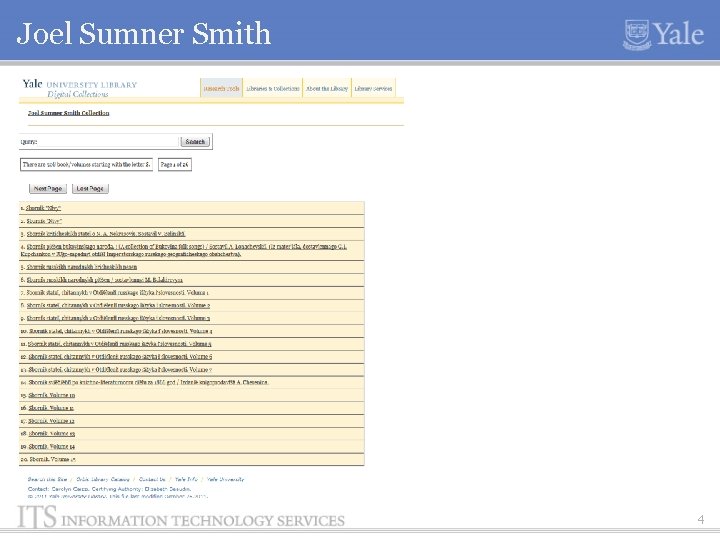
Task: Click the Yale Info footer link
Action: click(186, 479)
